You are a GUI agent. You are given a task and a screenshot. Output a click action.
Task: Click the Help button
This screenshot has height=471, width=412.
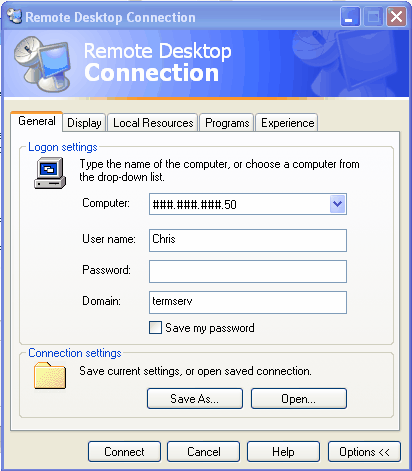283,452
